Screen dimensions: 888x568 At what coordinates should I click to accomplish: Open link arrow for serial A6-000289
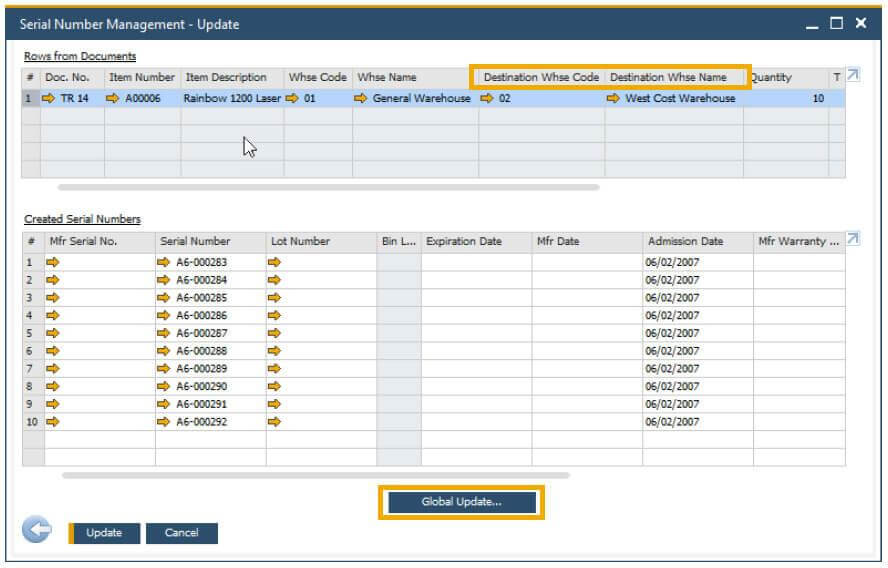[163, 369]
